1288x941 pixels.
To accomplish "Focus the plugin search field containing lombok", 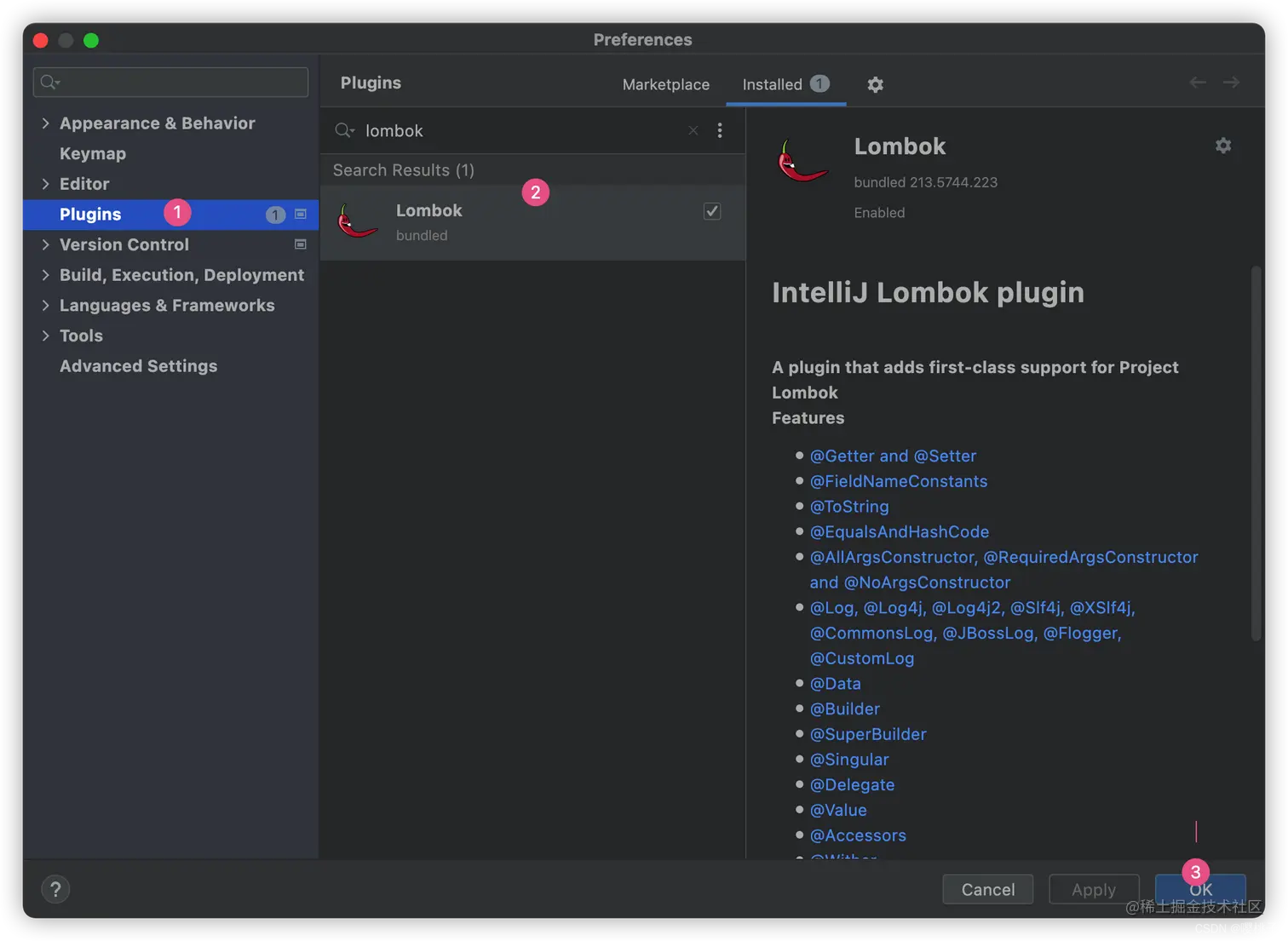I will pos(520,130).
